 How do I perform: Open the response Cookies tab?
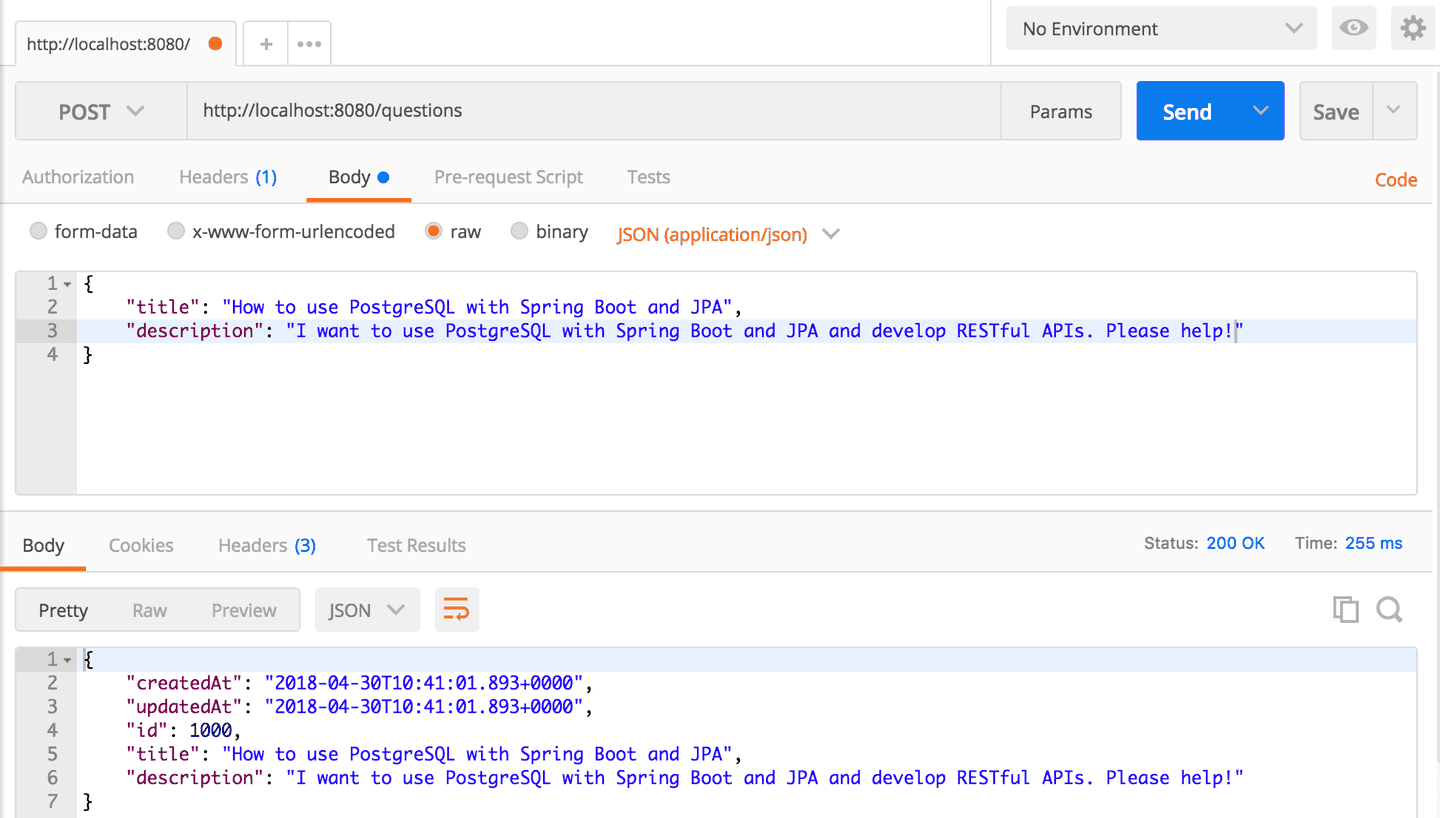click(x=141, y=545)
